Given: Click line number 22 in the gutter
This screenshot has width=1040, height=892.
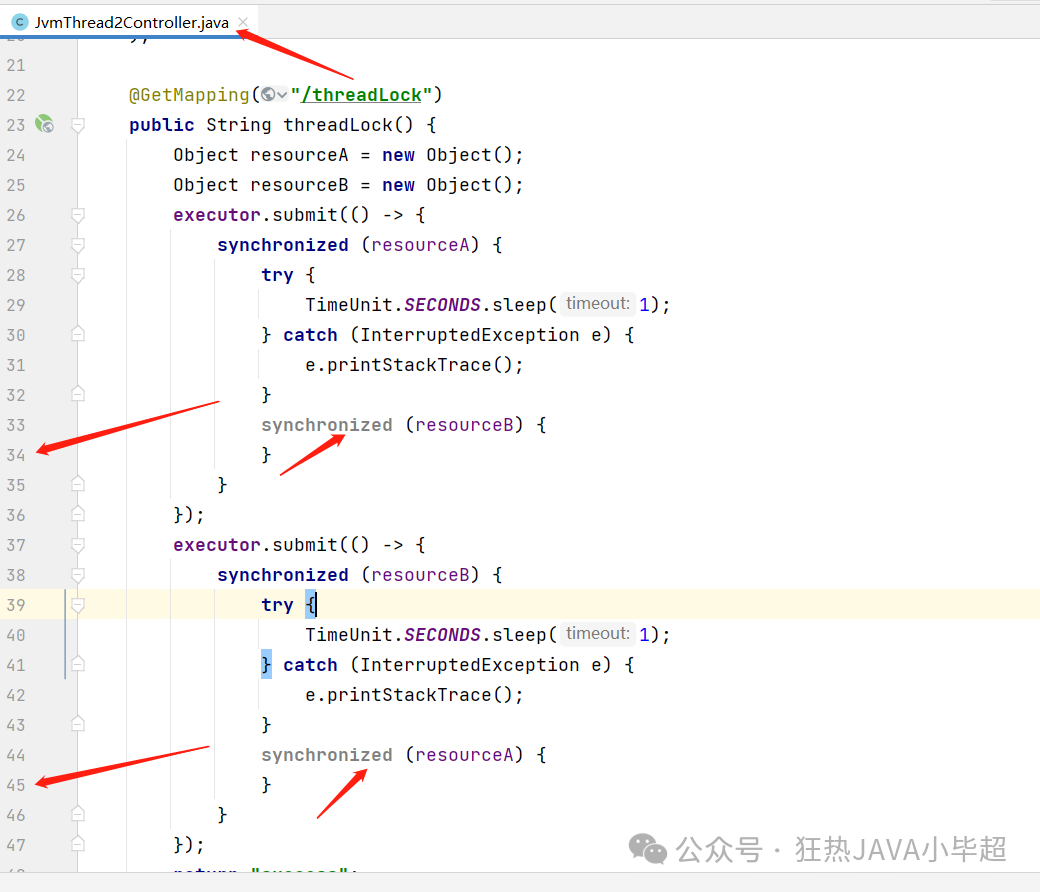Looking at the screenshot, I should [16, 95].
